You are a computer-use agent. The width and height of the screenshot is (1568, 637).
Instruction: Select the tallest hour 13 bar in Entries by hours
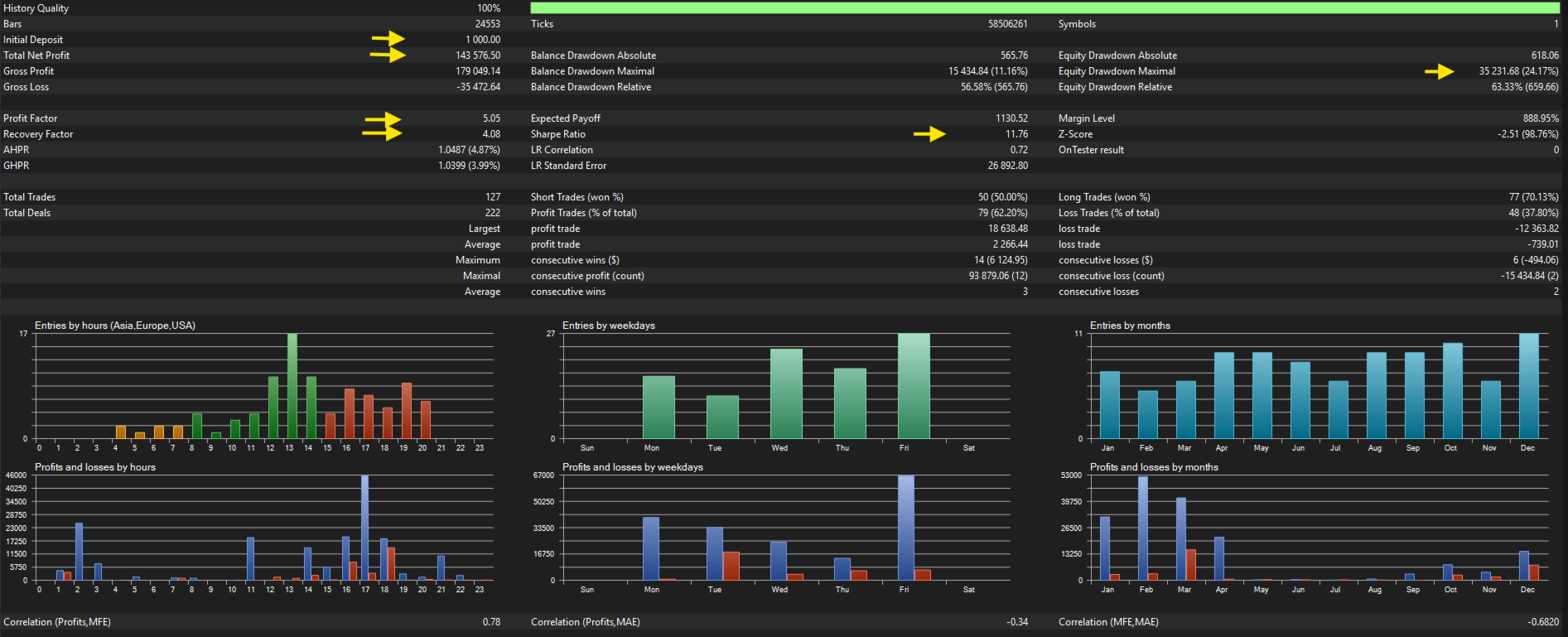[292, 386]
